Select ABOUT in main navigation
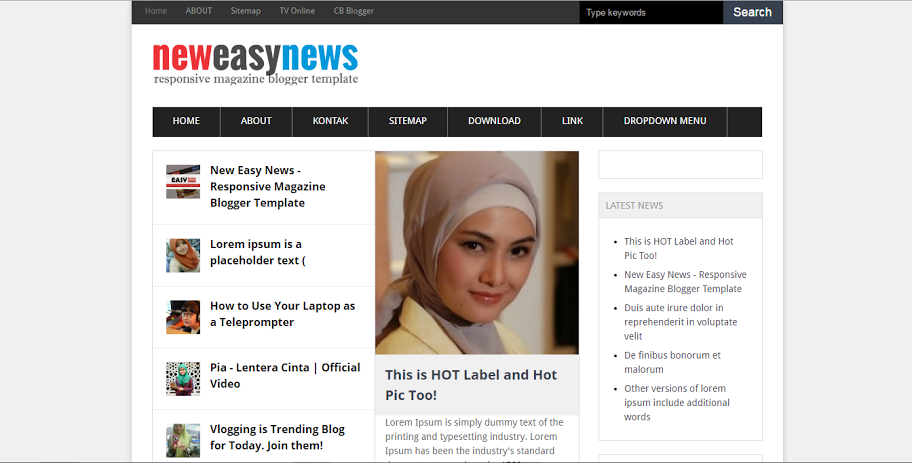The width and height of the screenshot is (912, 463). pos(256,122)
